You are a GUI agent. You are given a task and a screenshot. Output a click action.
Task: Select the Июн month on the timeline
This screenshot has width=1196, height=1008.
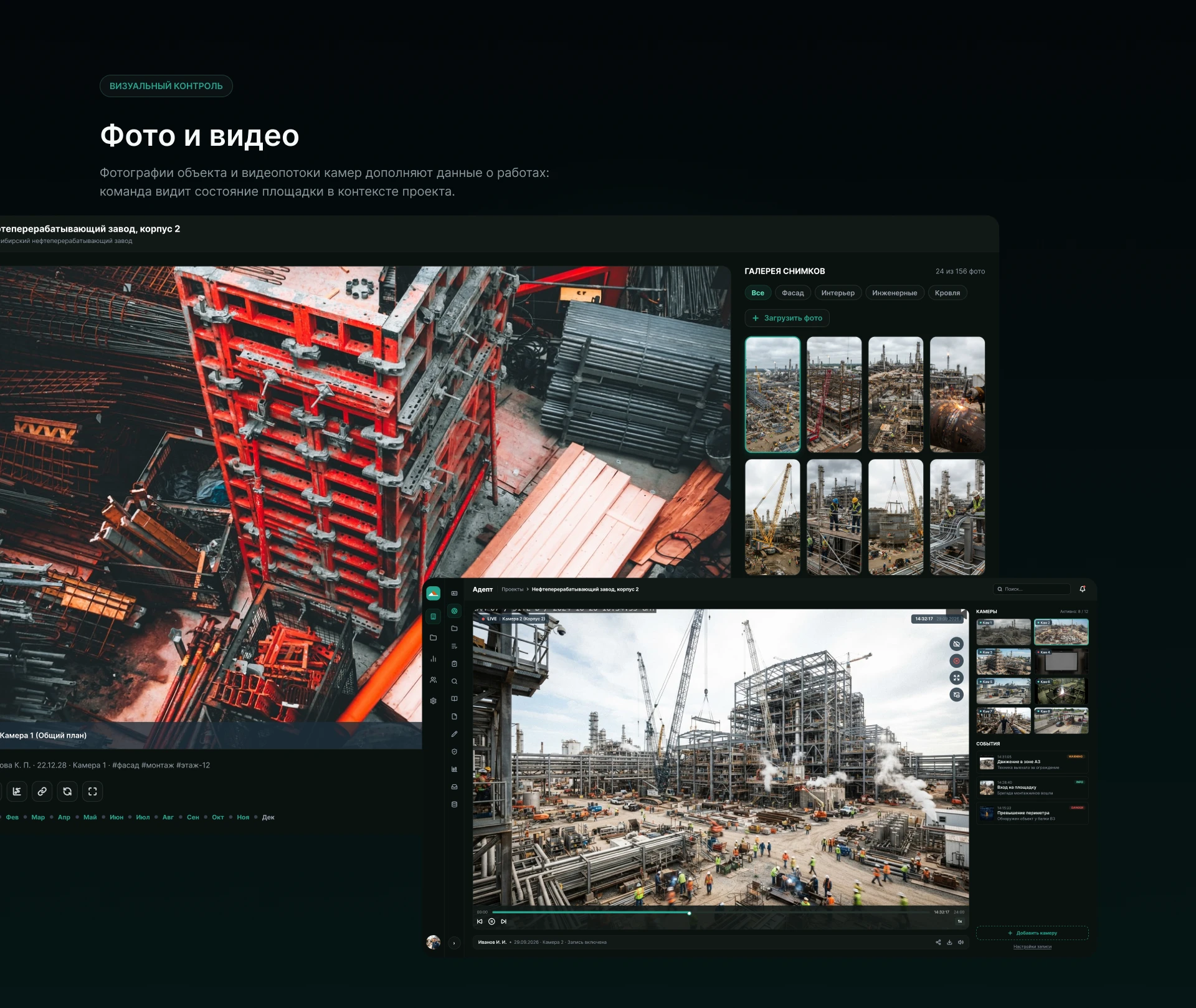pos(116,817)
